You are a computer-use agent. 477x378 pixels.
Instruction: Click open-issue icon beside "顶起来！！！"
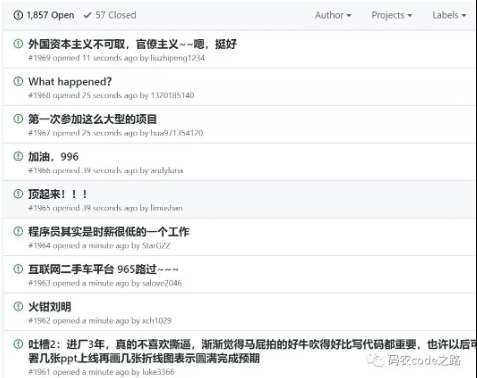18,194
